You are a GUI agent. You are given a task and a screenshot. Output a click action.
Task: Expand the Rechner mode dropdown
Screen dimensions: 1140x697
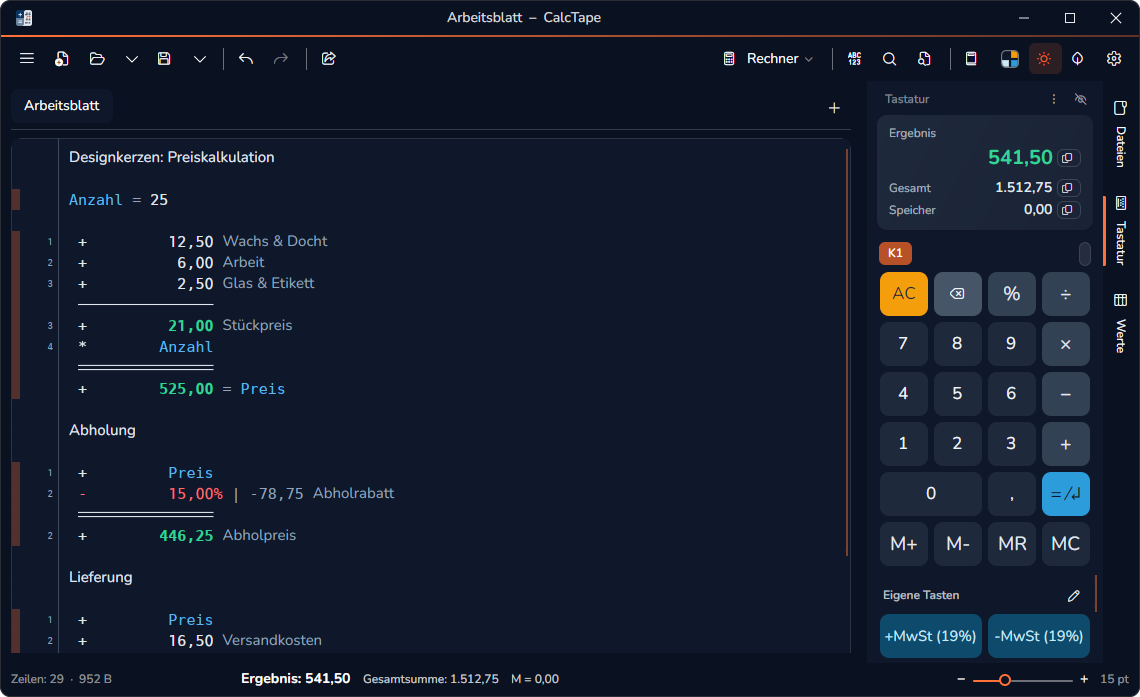pyautogui.click(x=768, y=59)
